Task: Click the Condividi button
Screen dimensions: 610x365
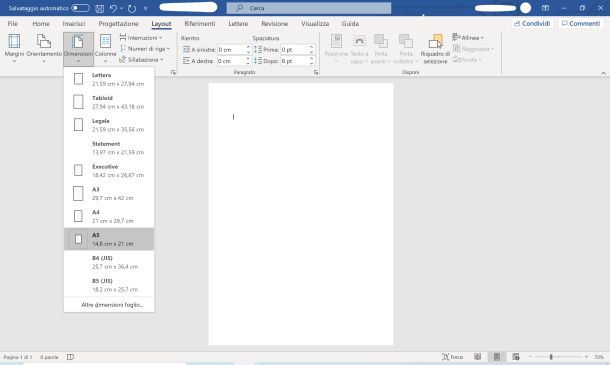Action: [x=532, y=24]
